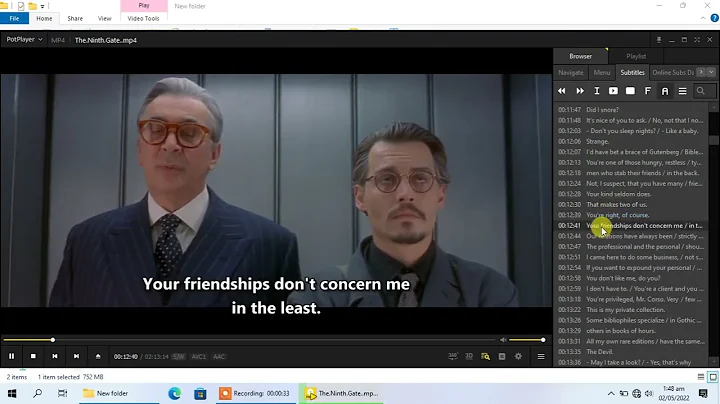Select the Subtitles tab
Viewport: 720px width, 404px height.
pos(632,73)
